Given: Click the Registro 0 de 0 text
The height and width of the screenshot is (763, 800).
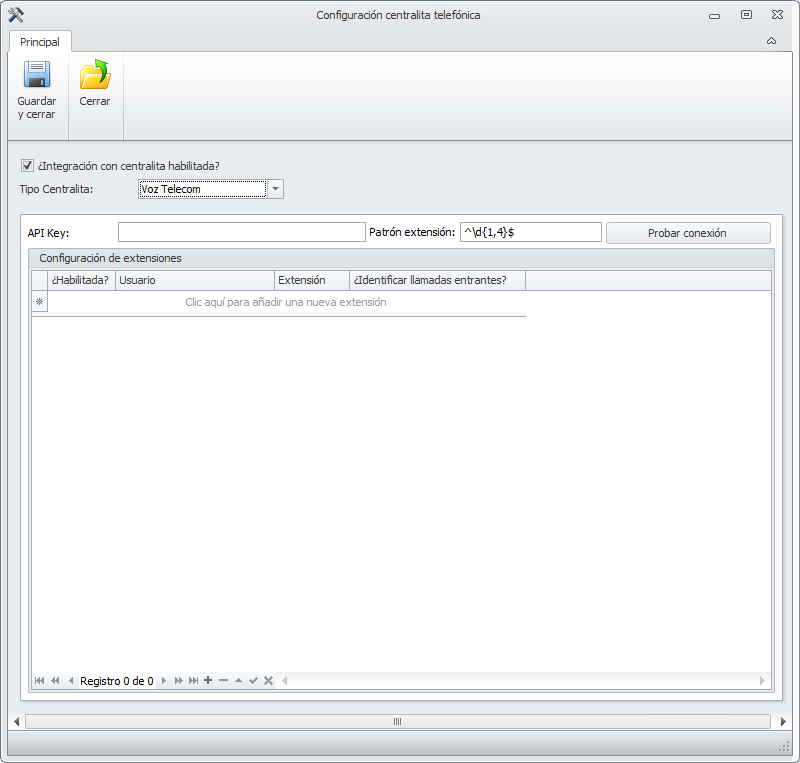Looking at the screenshot, I should click(117, 681).
